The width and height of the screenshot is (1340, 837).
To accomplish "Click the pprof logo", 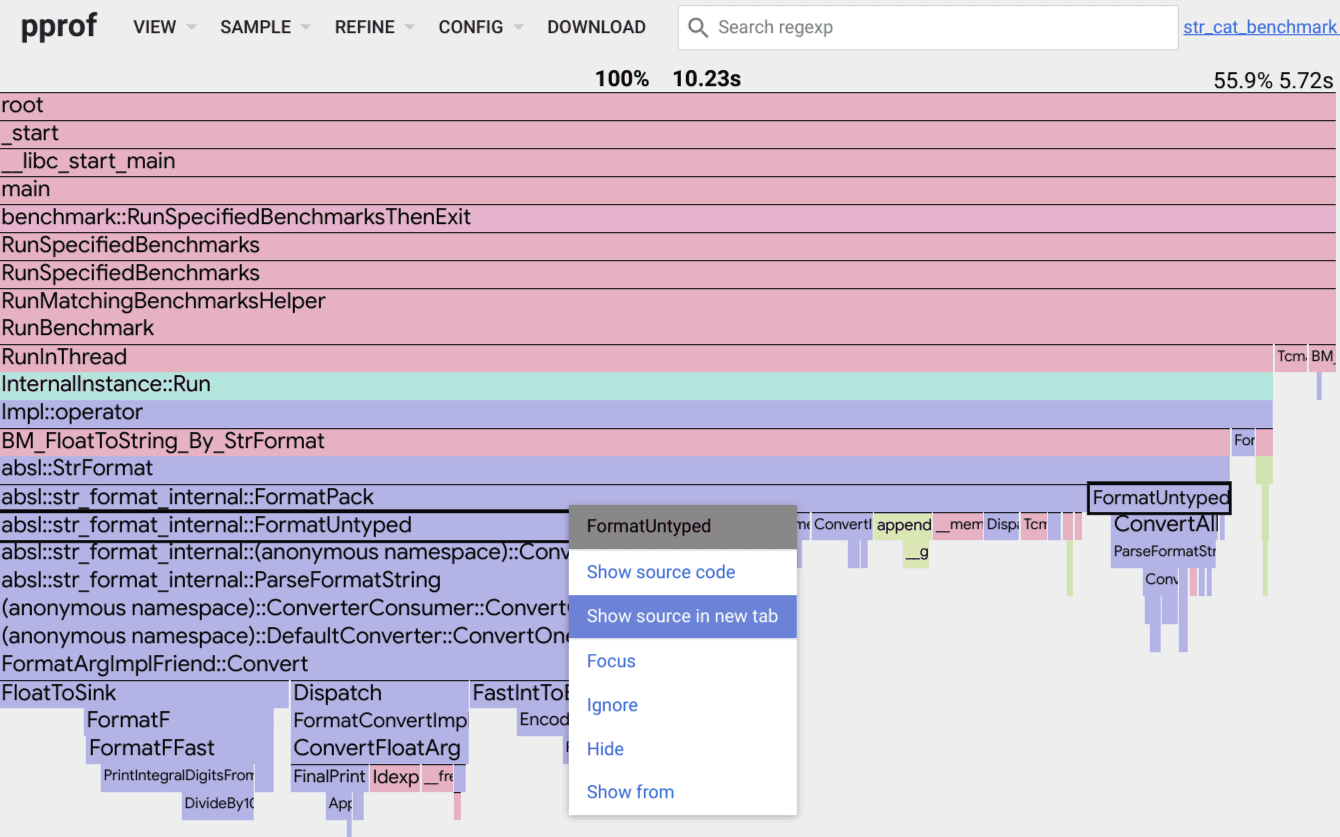I will pyautogui.click(x=59, y=26).
